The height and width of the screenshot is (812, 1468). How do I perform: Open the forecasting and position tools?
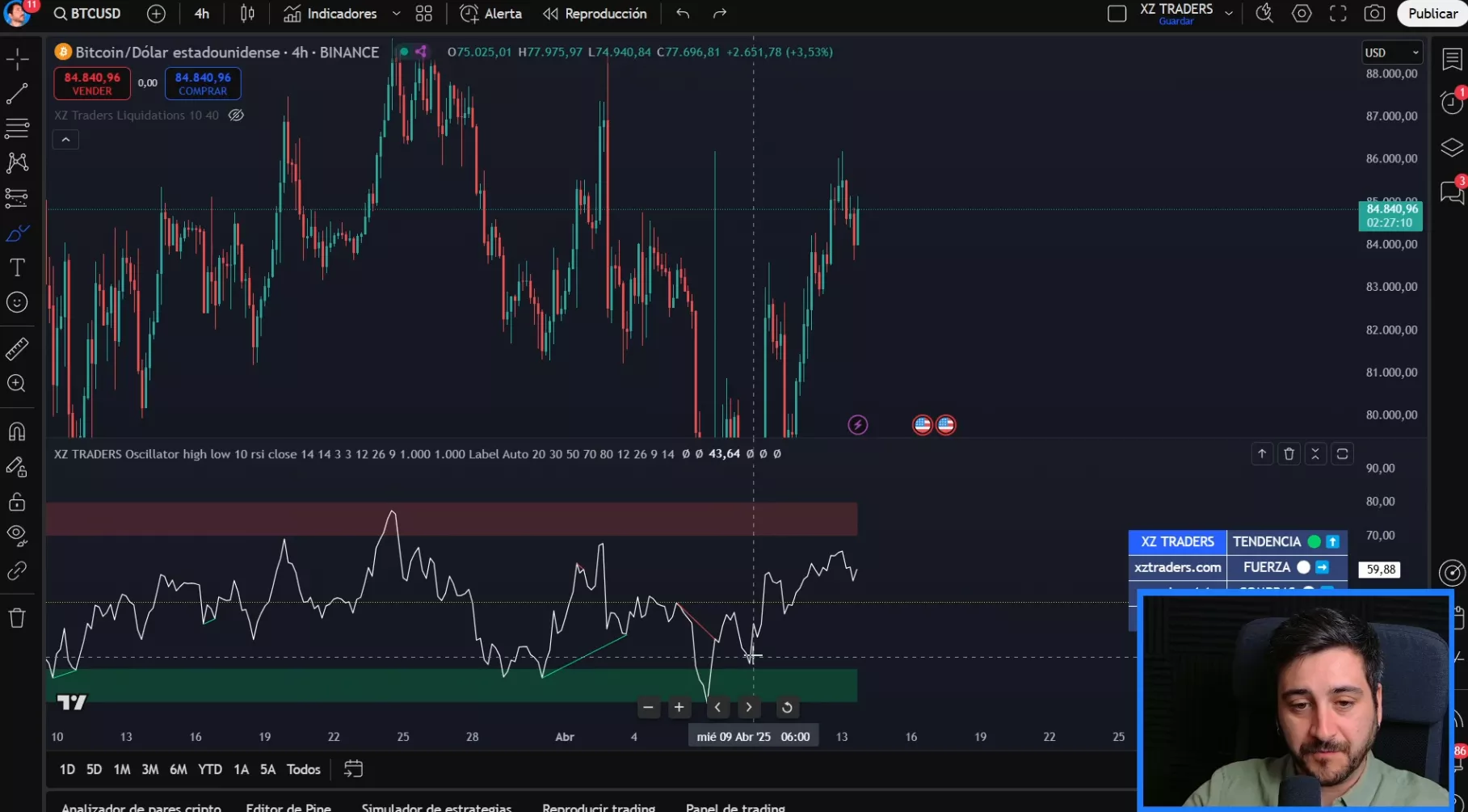coord(17,197)
